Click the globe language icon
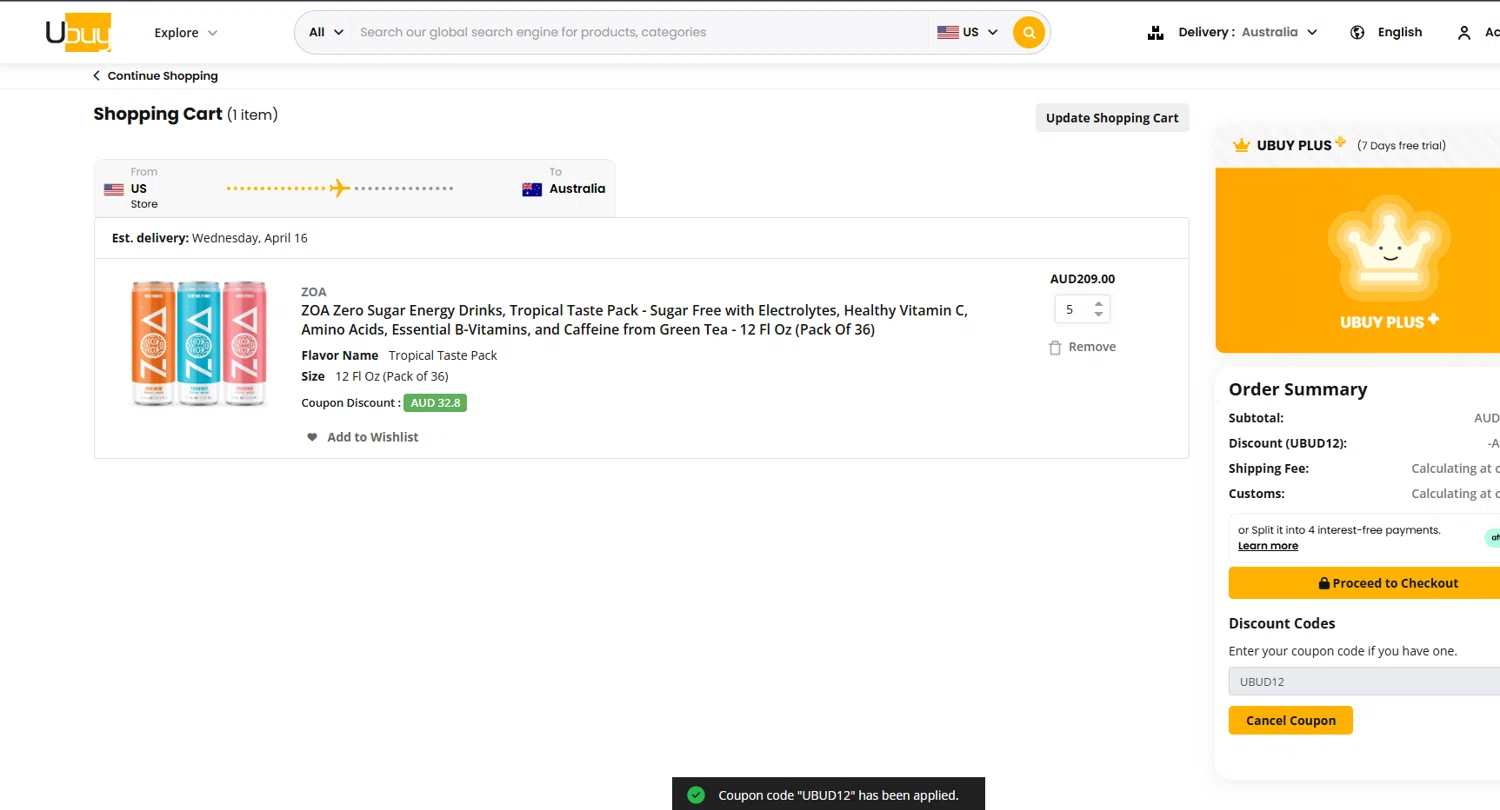Image resolution: width=1500 pixels, height=810 pixels. [1357, 32]
